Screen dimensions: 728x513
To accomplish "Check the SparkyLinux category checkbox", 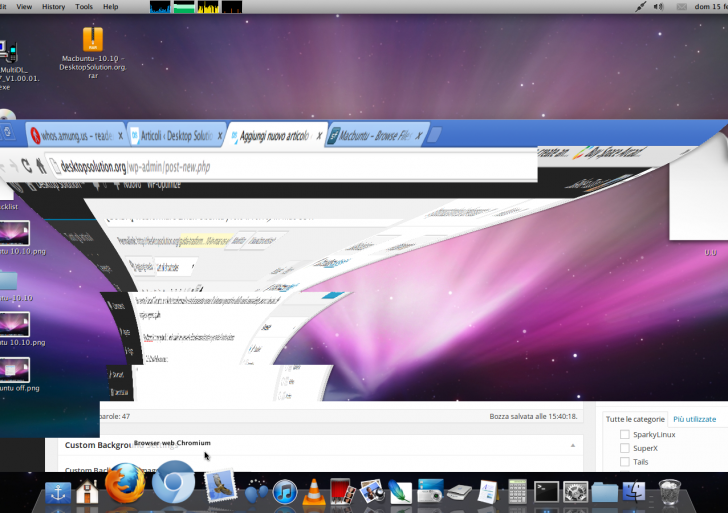I will (625, 435).
